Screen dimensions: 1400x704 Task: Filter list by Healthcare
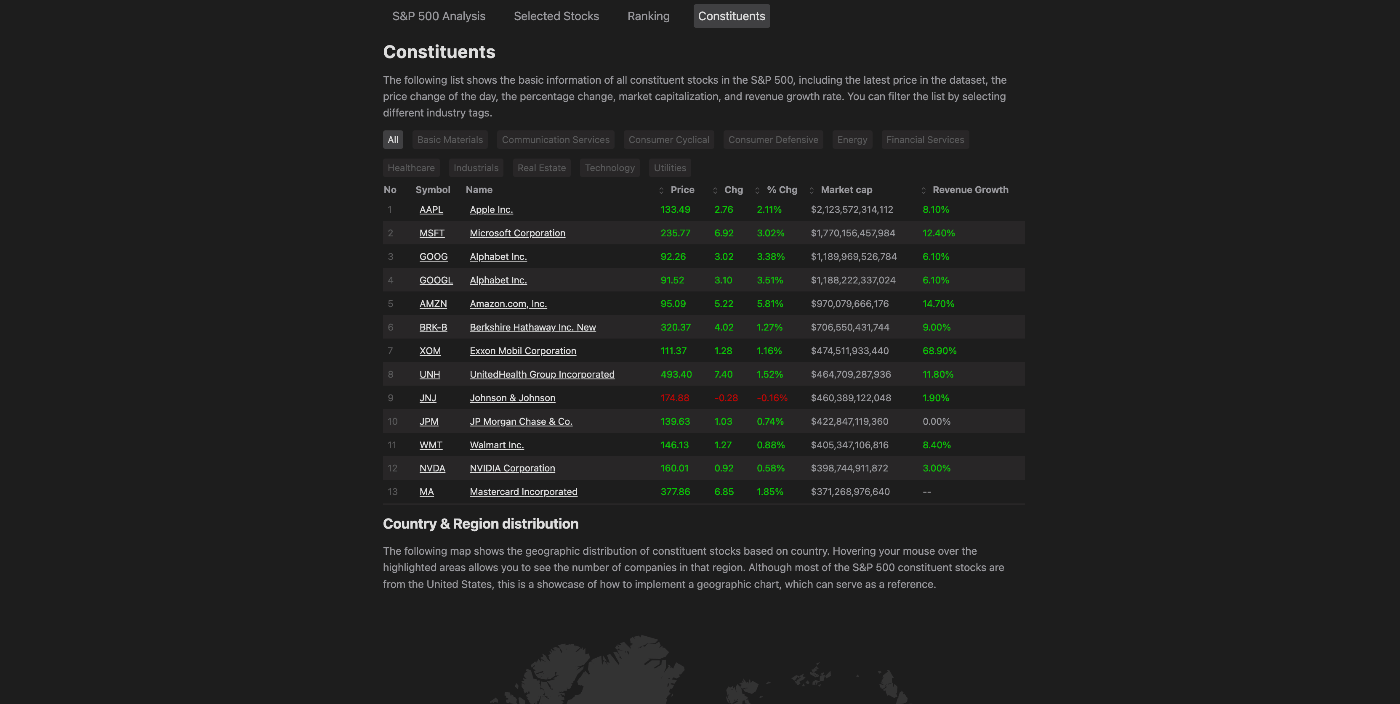411,168
